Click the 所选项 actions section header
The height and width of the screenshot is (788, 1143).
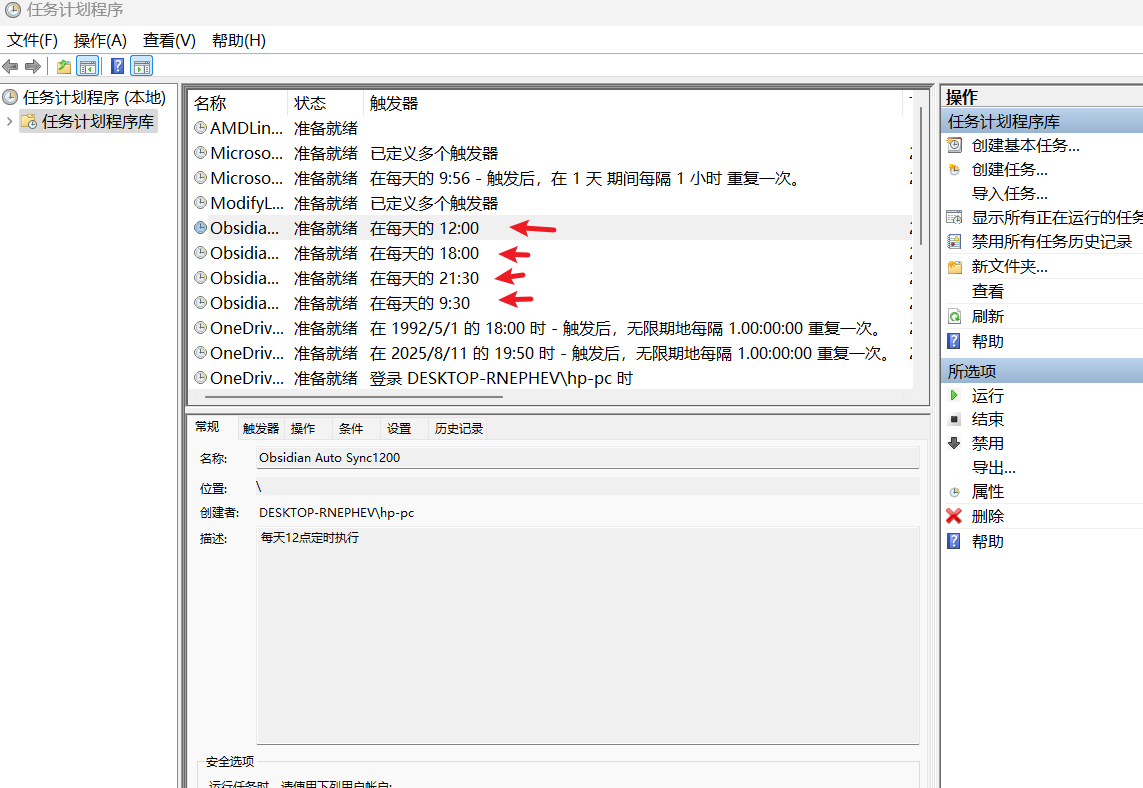tap(1042, 371)
